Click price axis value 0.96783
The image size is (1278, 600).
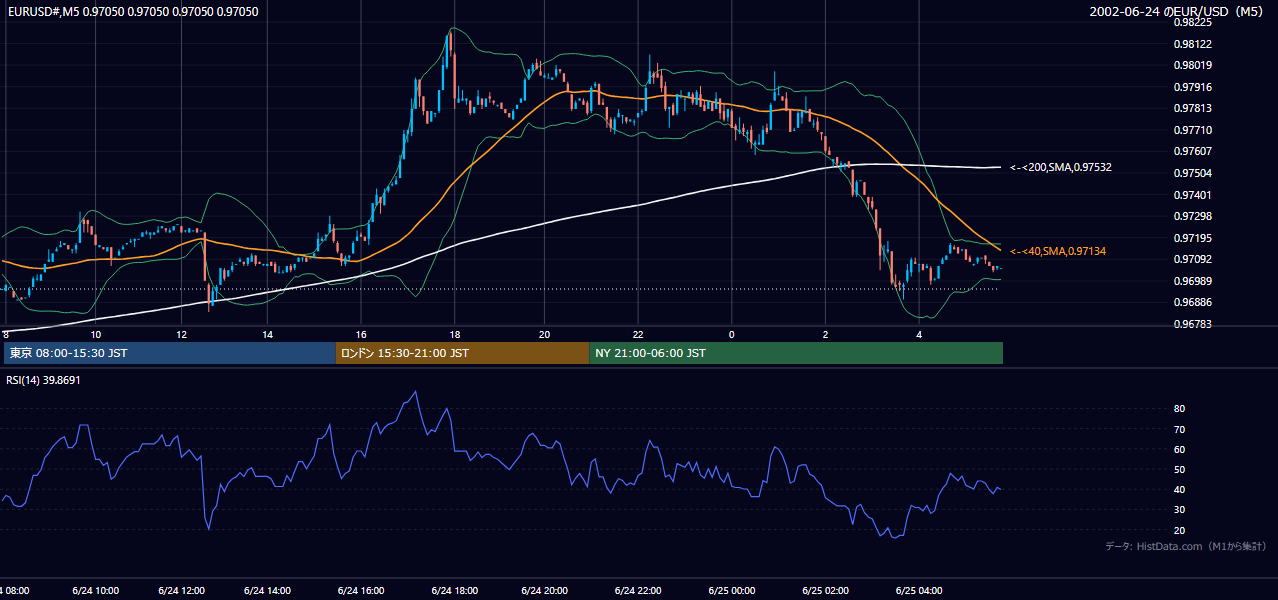pyautogui.click(x=1192, y=324)
